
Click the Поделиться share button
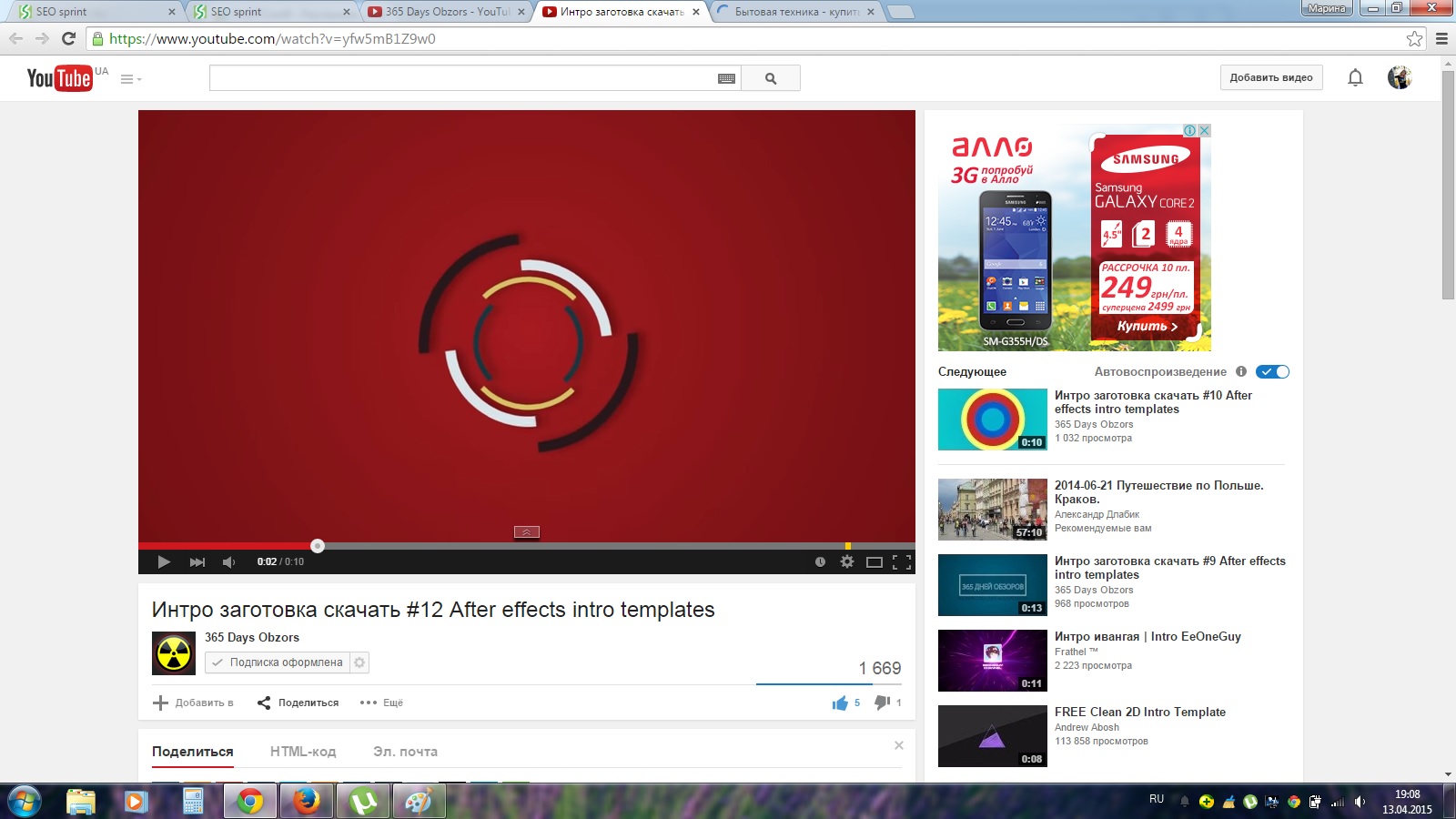tap(298, 703)
